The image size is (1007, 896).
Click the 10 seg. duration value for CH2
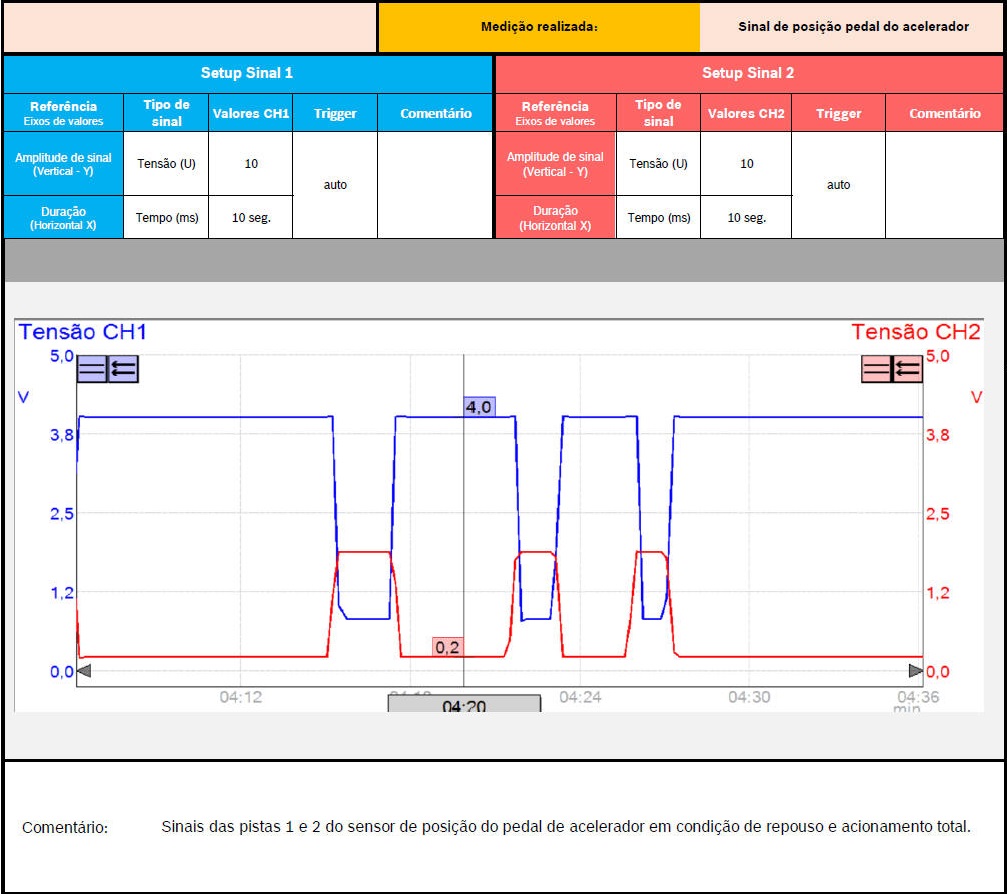coord(746,218)
